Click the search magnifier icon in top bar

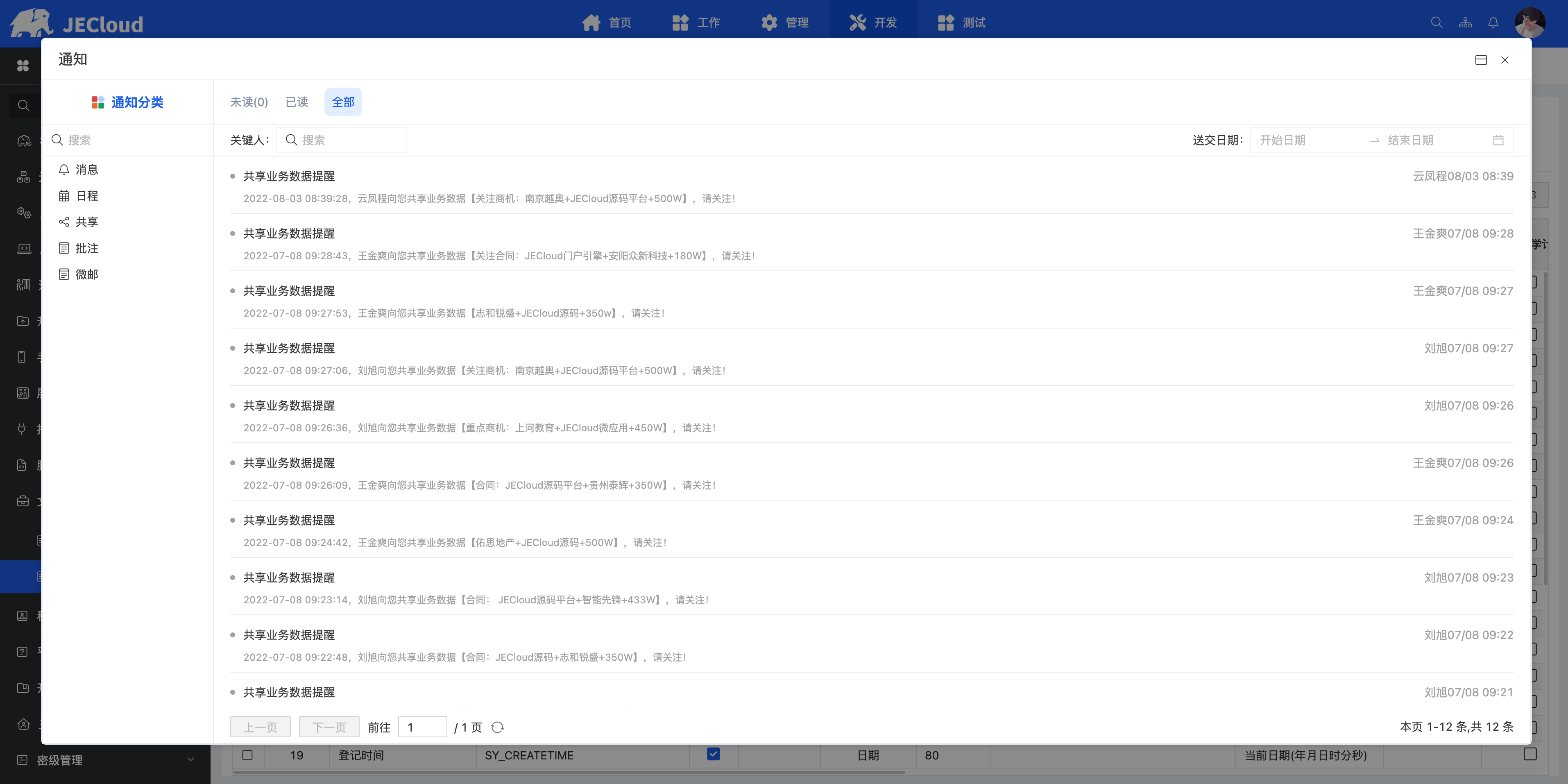[x=1437, y=23]
